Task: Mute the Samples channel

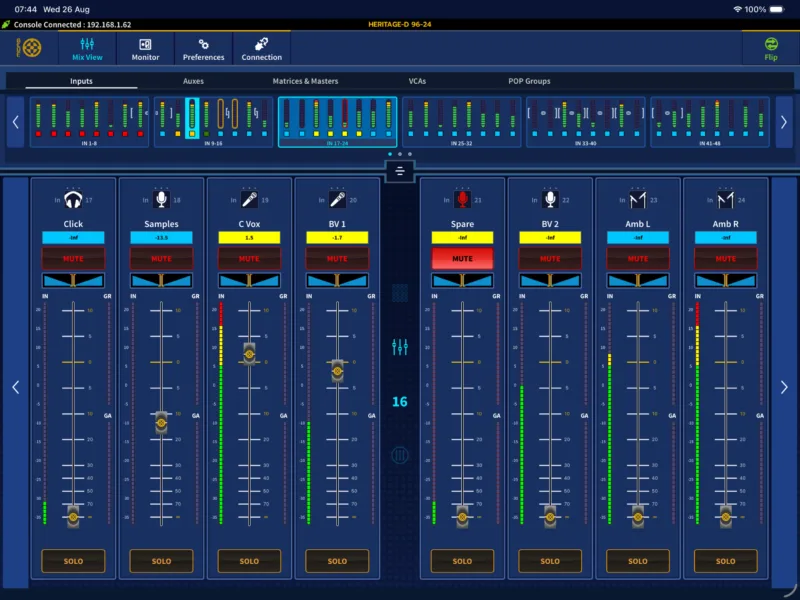Action: pos(161,259)
